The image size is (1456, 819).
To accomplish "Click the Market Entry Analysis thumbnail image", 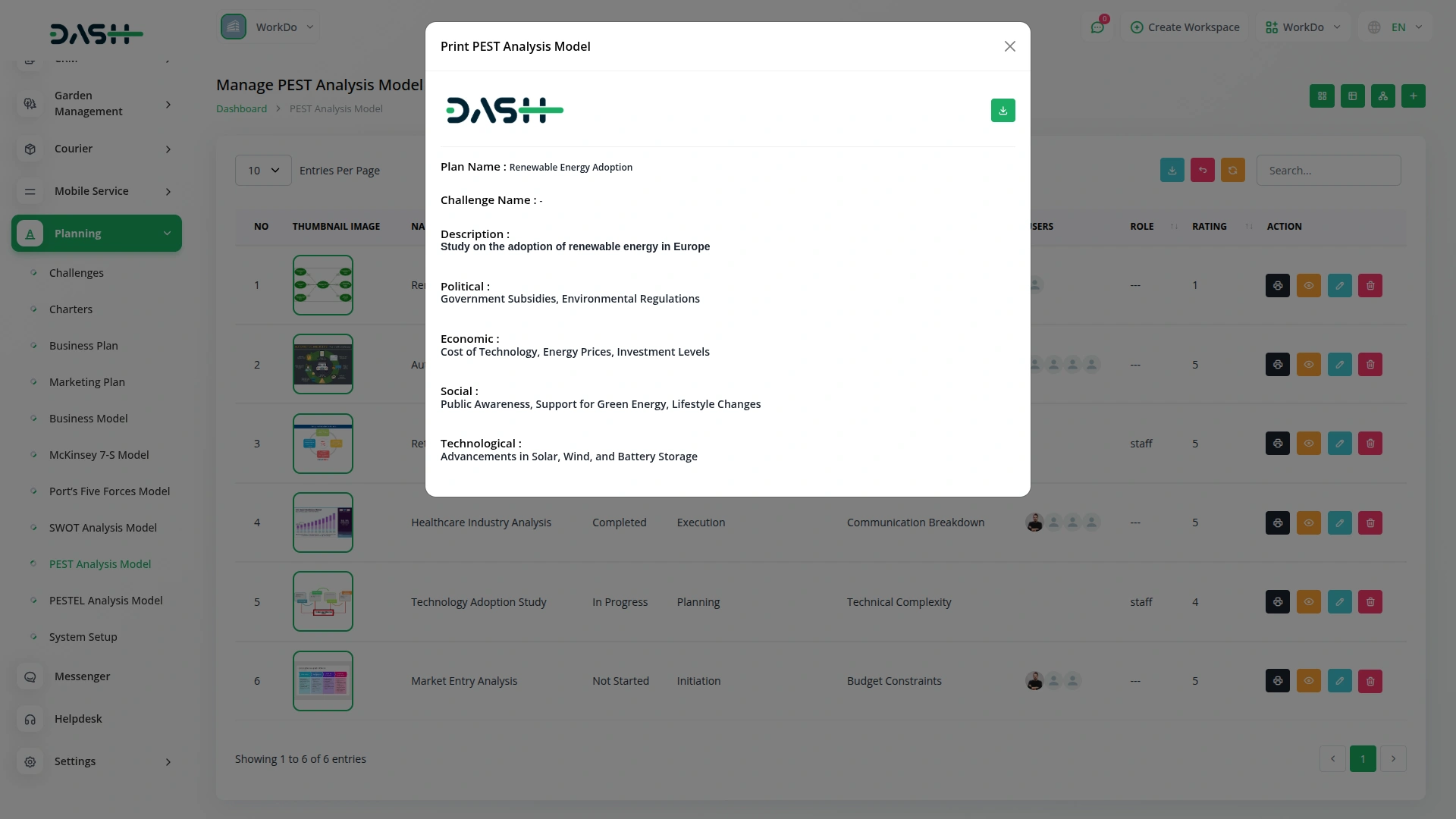I will coord(323,681).
